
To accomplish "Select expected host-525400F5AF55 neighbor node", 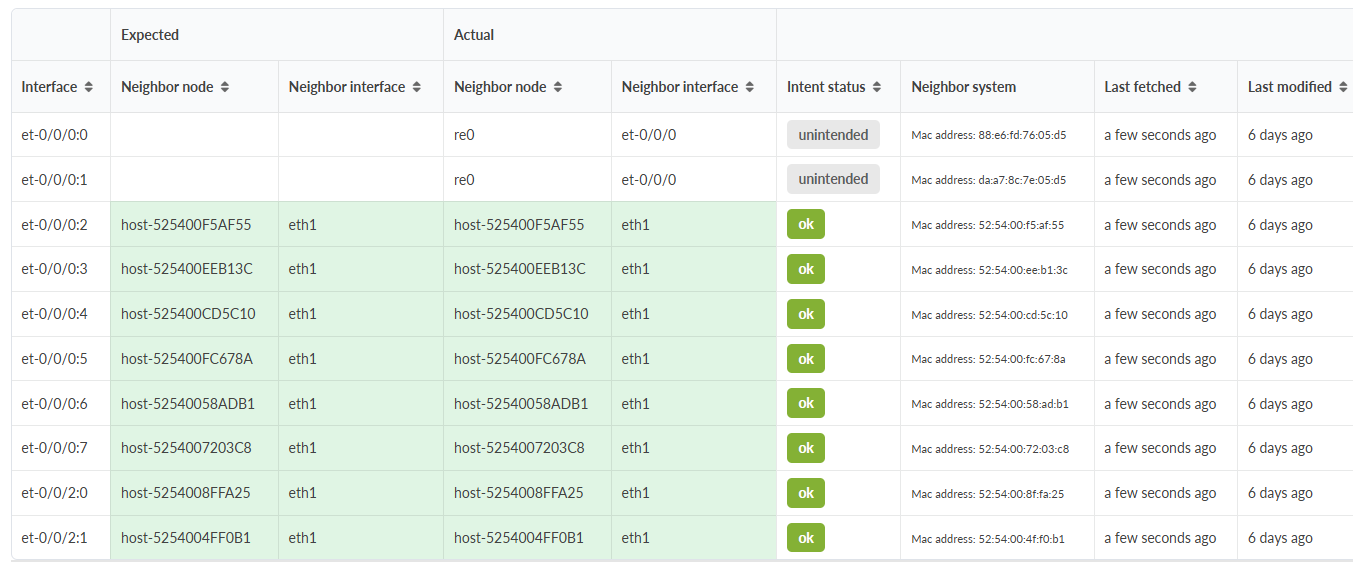I will [186, 225].
